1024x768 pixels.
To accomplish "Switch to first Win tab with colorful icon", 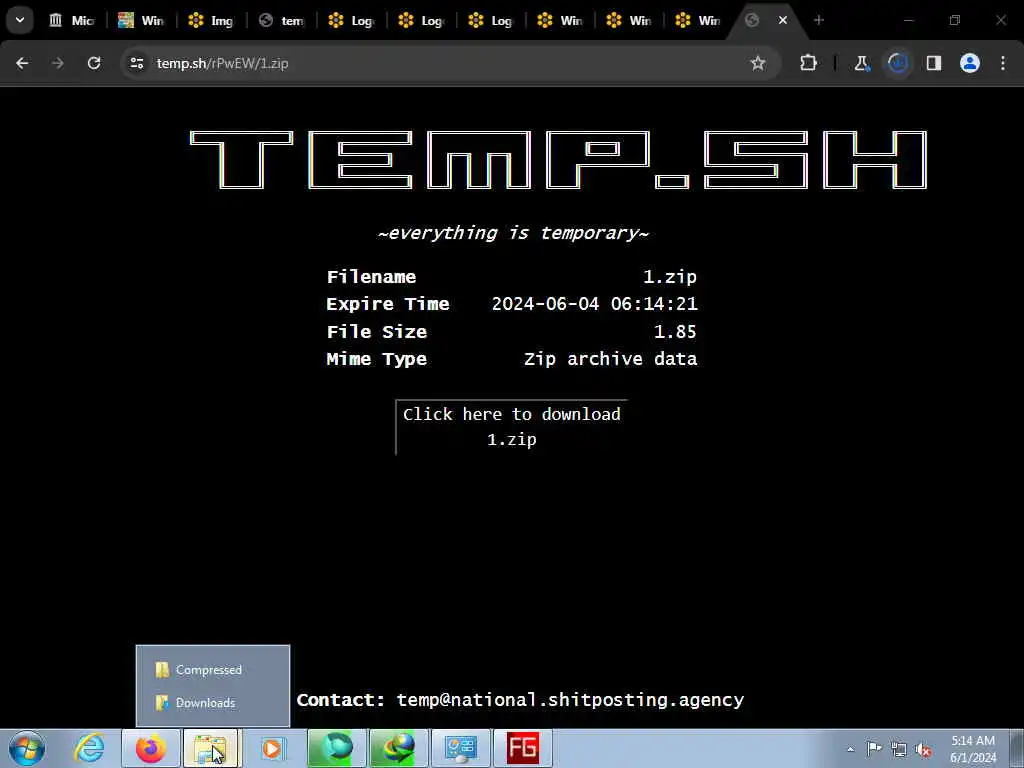I will click(141, 20).
